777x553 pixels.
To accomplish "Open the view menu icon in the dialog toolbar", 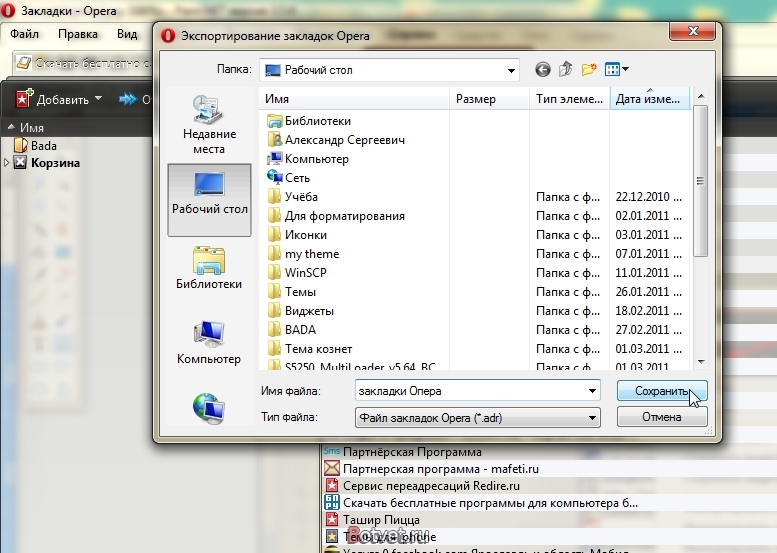I will pyautogui.click(x=616, y=69).
